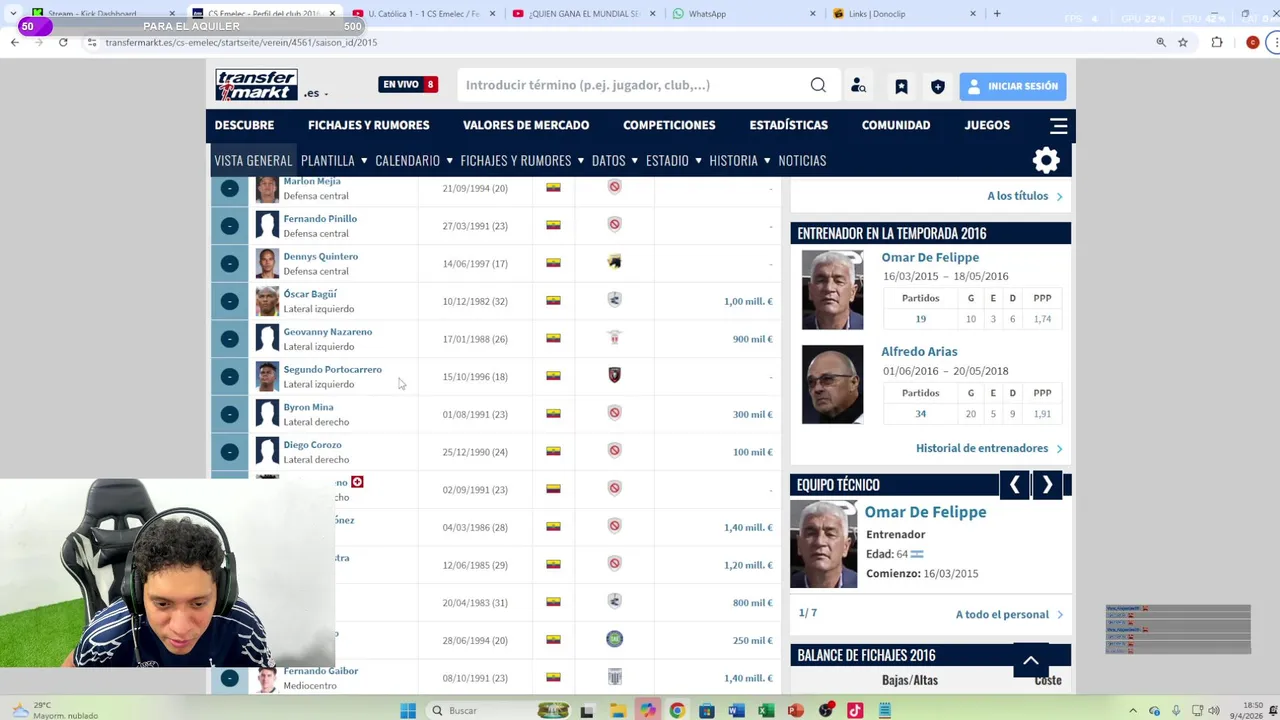
Task: Toggle the row button for Fernando Gaibor
Action: pos(229,678)
